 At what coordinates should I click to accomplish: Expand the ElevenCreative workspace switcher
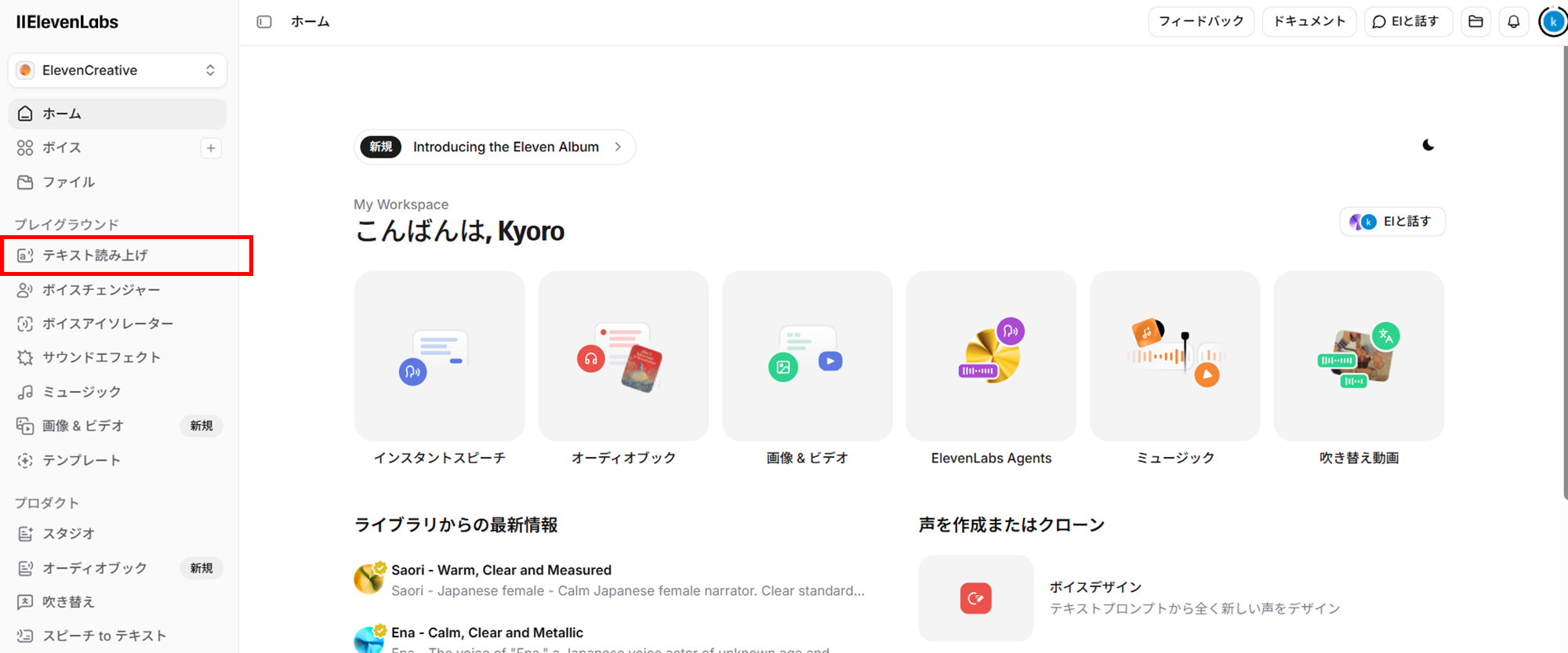click(118, 71)
